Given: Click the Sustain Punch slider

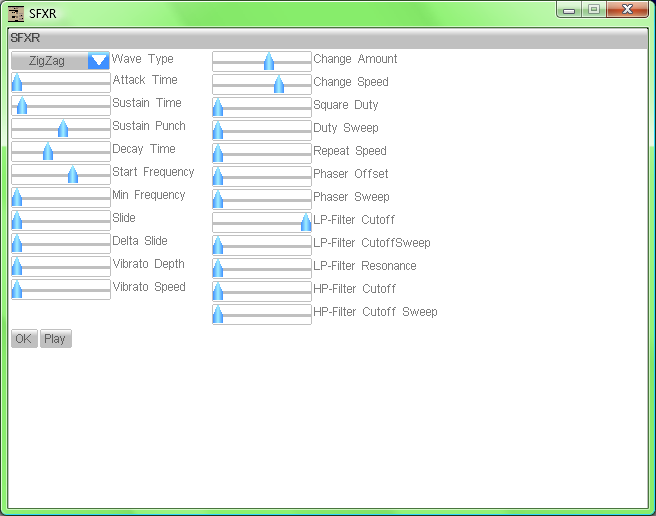Looking at the screenshot, I should click(61, 128).
